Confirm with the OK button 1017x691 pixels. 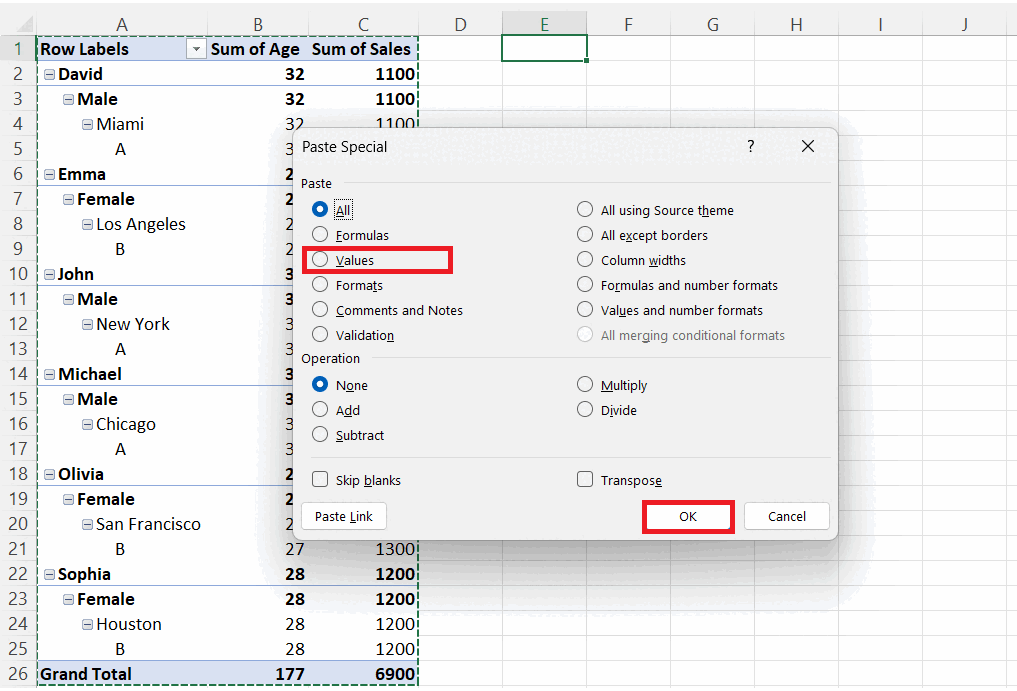(x=688, y=516)
